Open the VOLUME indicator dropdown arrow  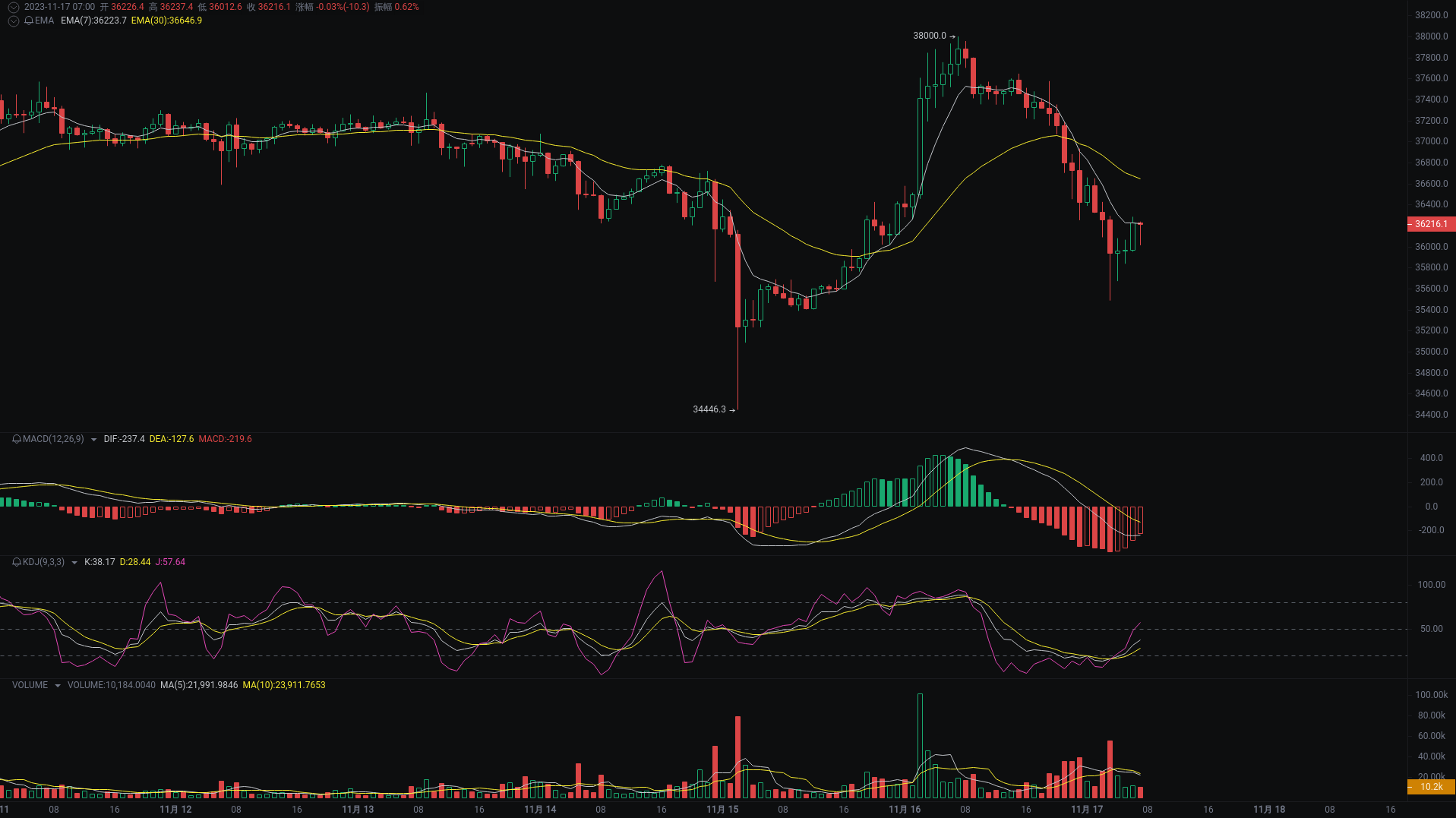pyautogui.click(x=57, y=685)
